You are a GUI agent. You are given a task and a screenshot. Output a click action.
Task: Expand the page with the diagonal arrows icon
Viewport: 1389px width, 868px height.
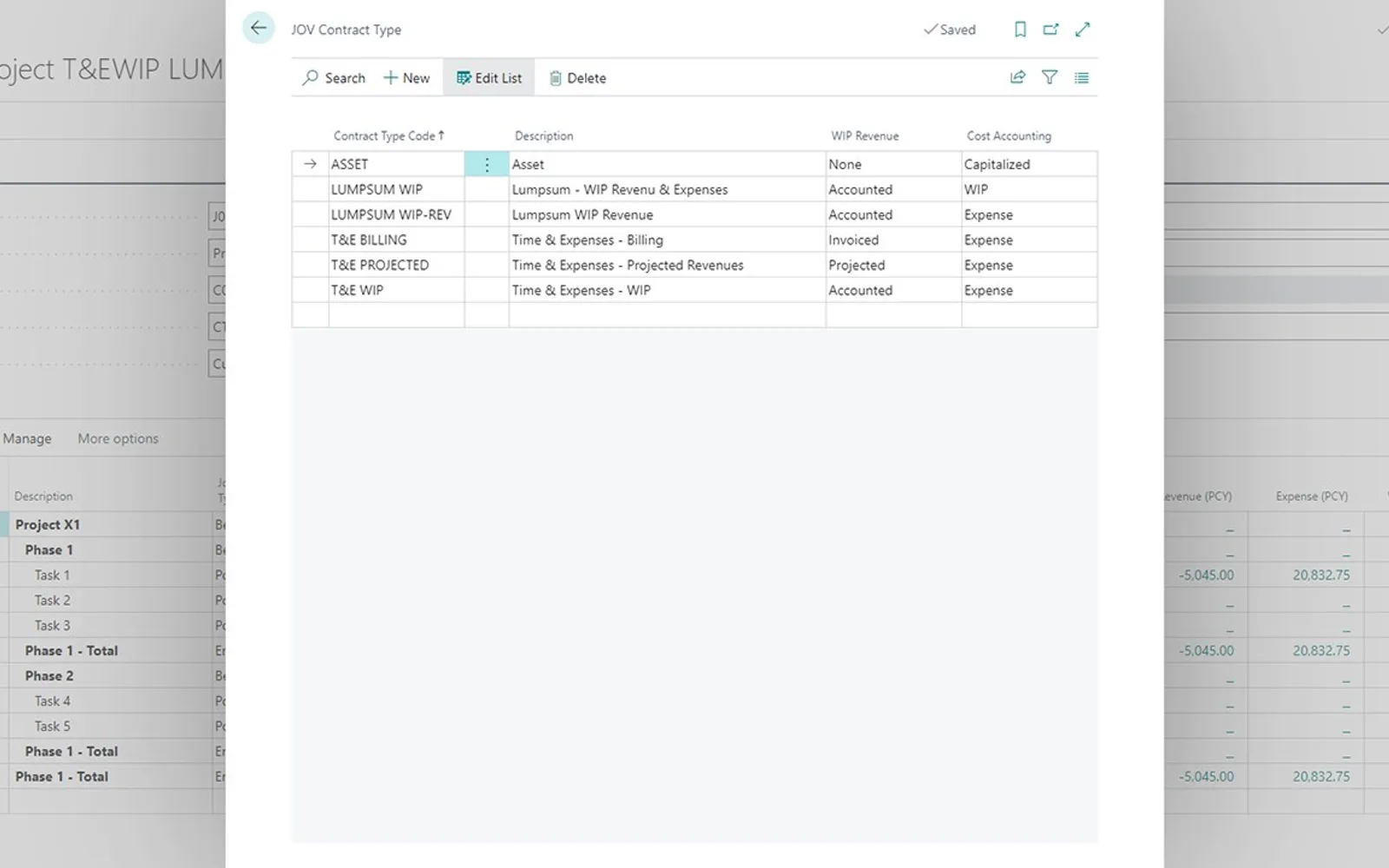pos(1083,30)
